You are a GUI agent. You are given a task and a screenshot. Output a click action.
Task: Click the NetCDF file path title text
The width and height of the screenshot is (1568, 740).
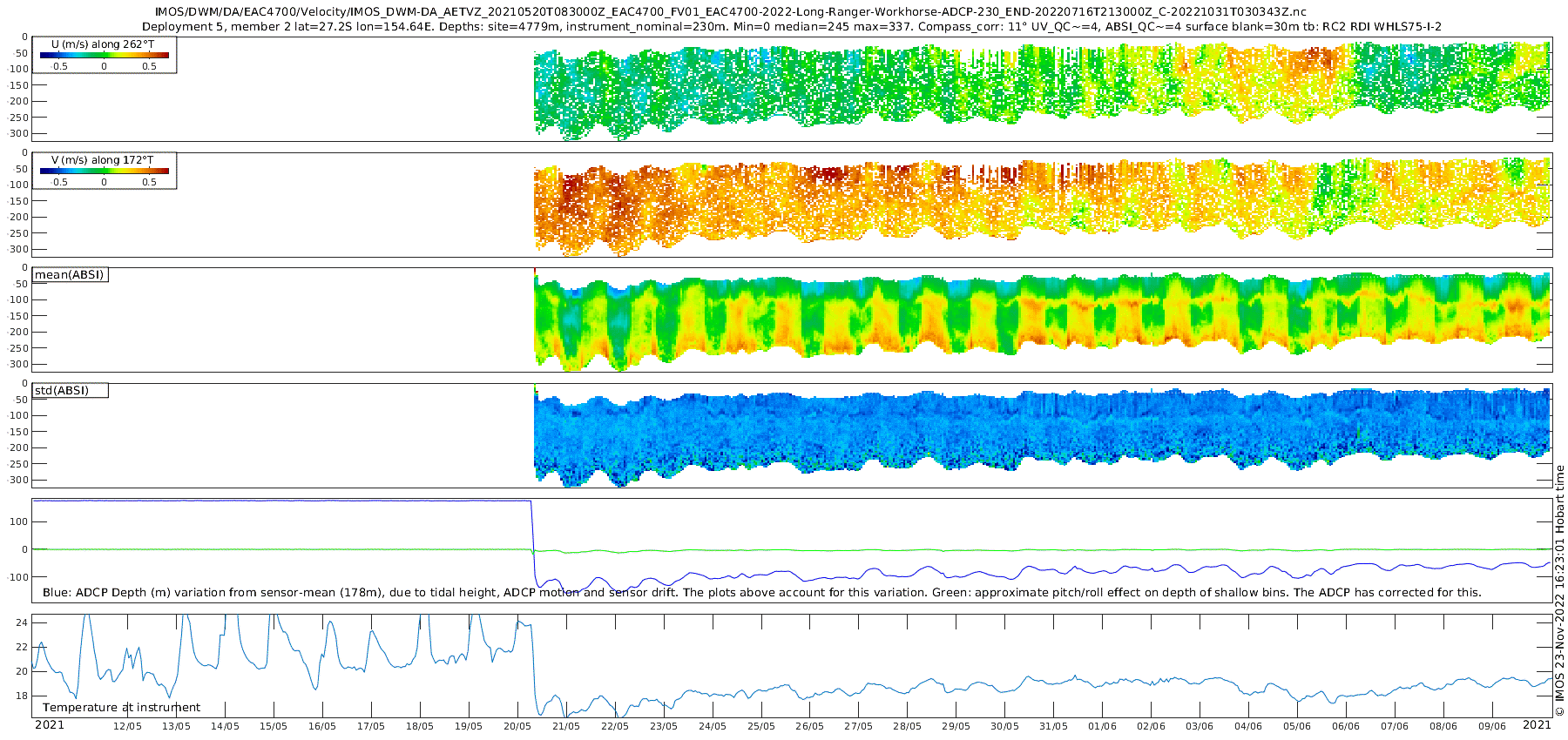730,11
